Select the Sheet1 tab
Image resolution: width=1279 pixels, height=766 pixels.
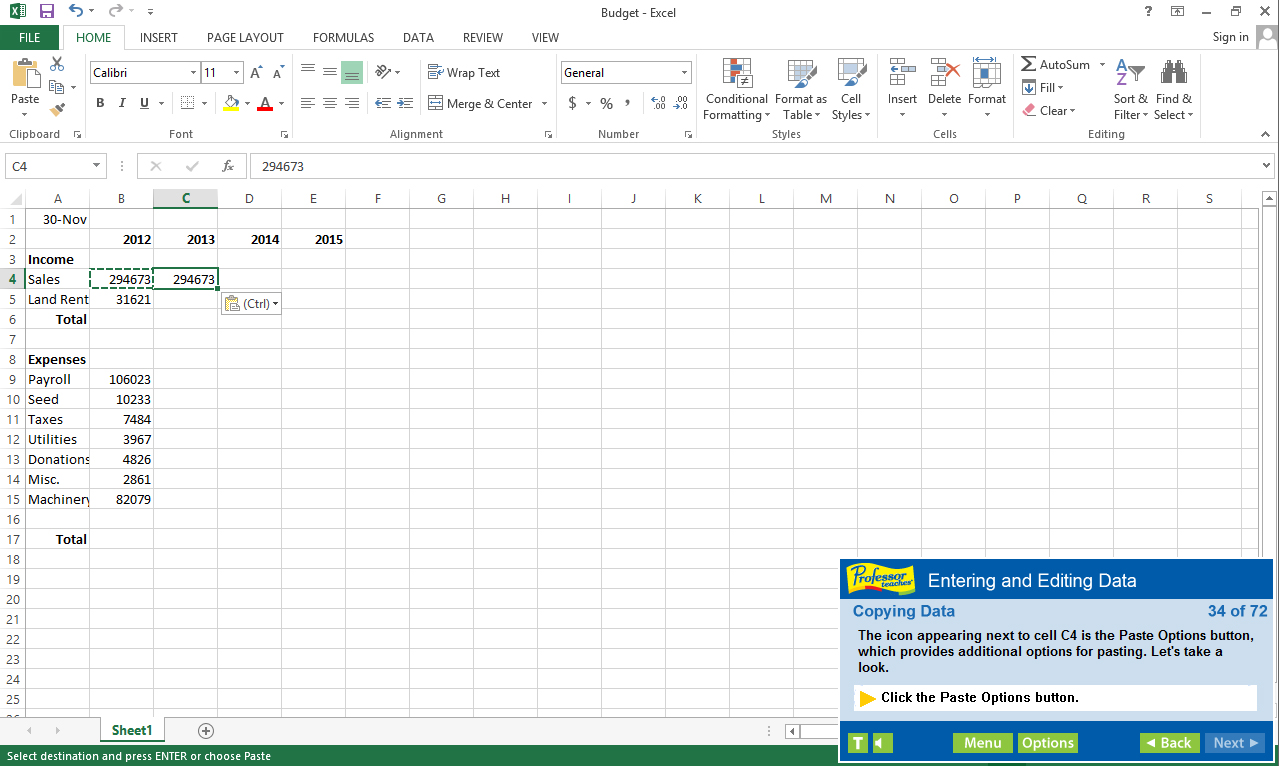[x=131, y=730]
